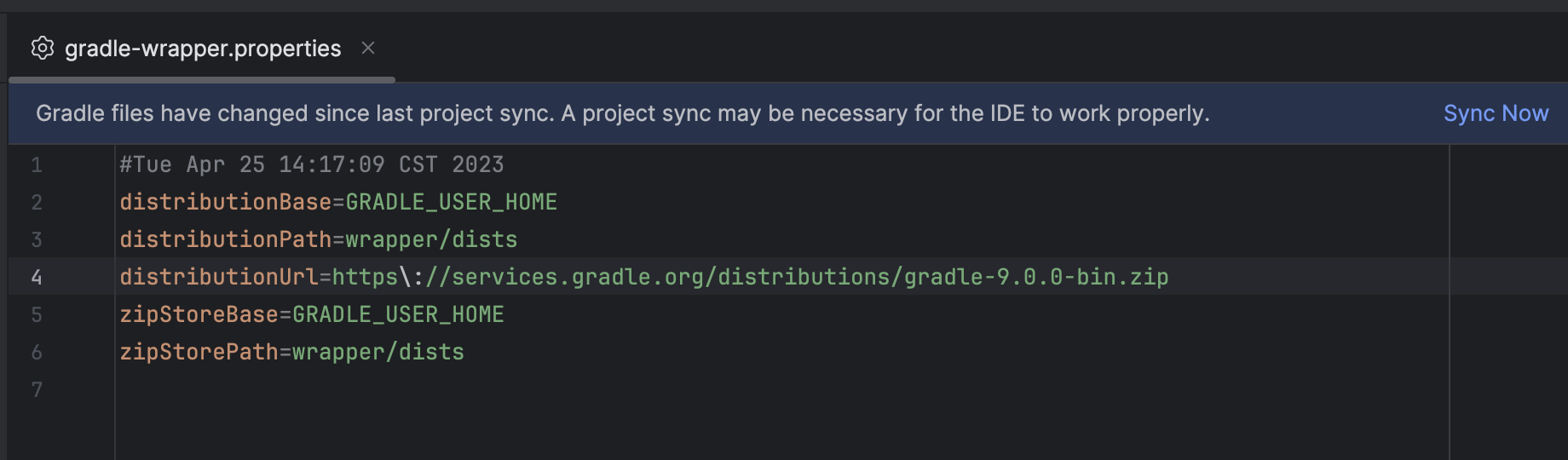
Task: Click the distributionUrl property key
Action: coord(218,277)
